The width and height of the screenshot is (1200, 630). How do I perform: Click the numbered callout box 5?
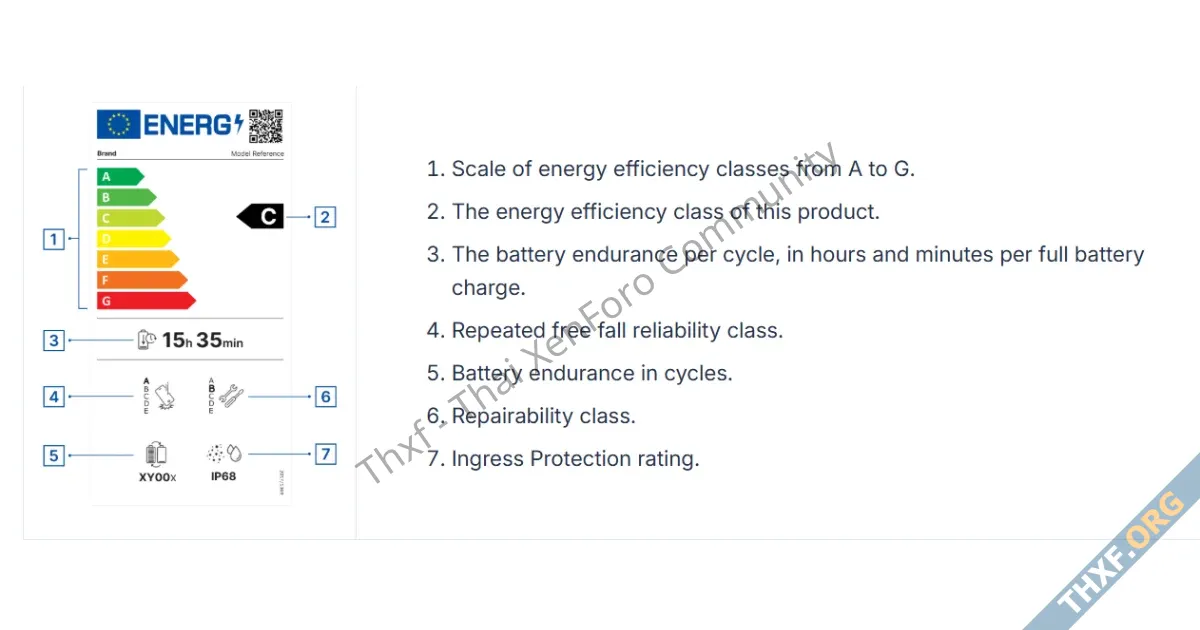point(54,456)
